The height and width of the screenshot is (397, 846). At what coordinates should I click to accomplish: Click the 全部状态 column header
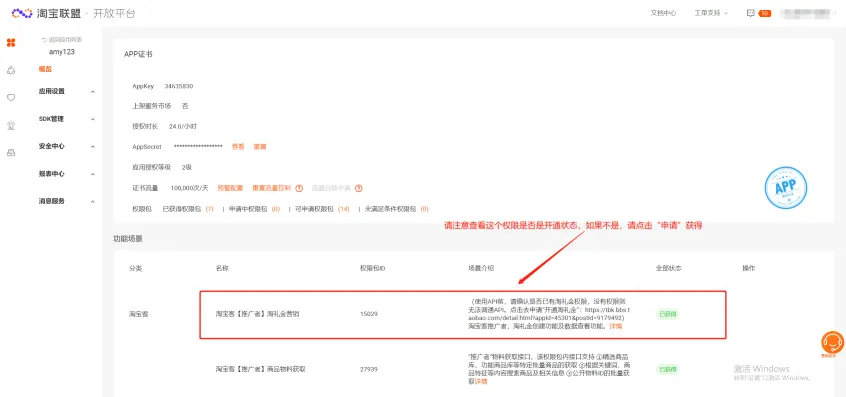[668, 268]
